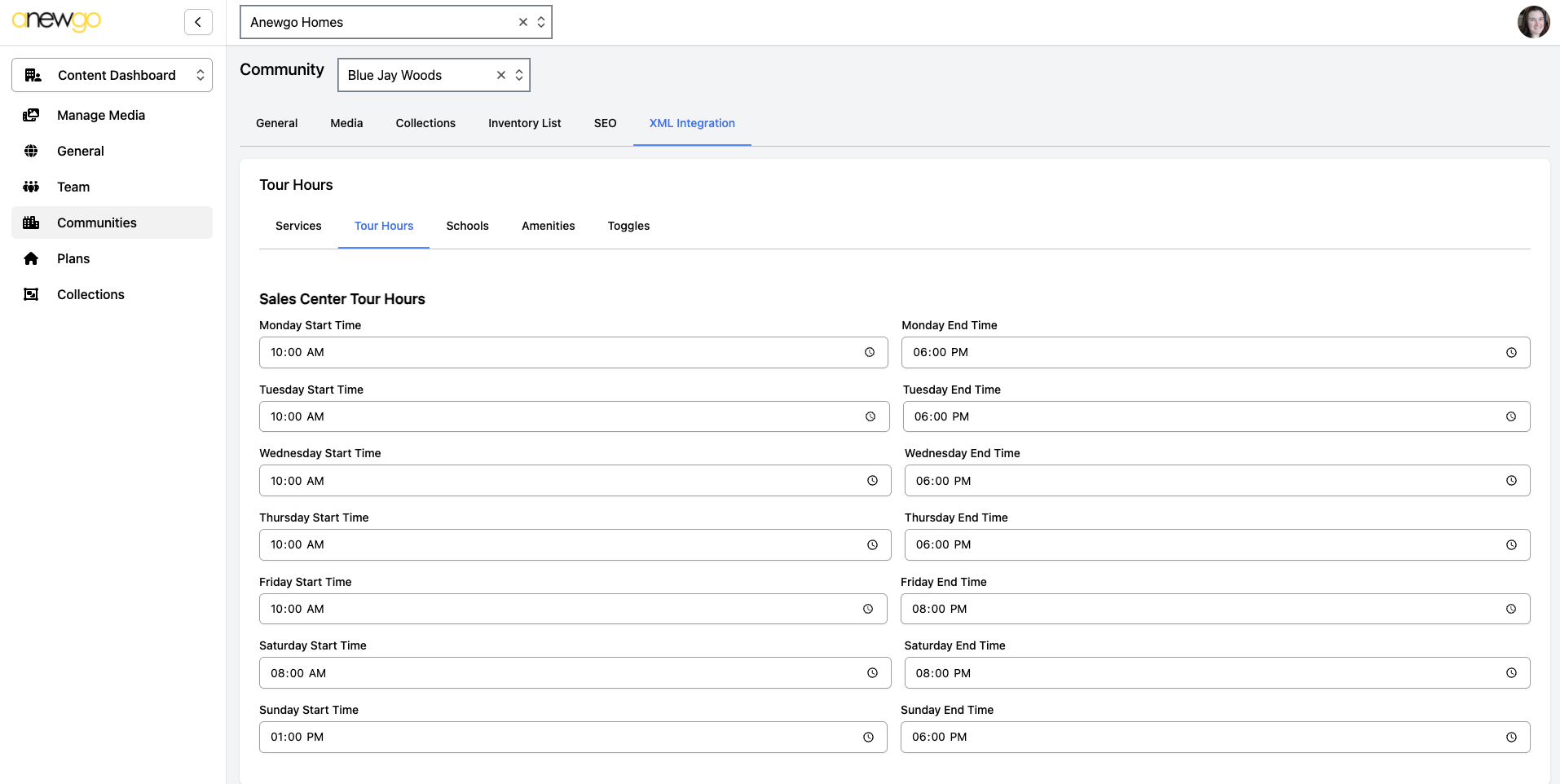Open the Toggles sub-tab

point(628,226)
